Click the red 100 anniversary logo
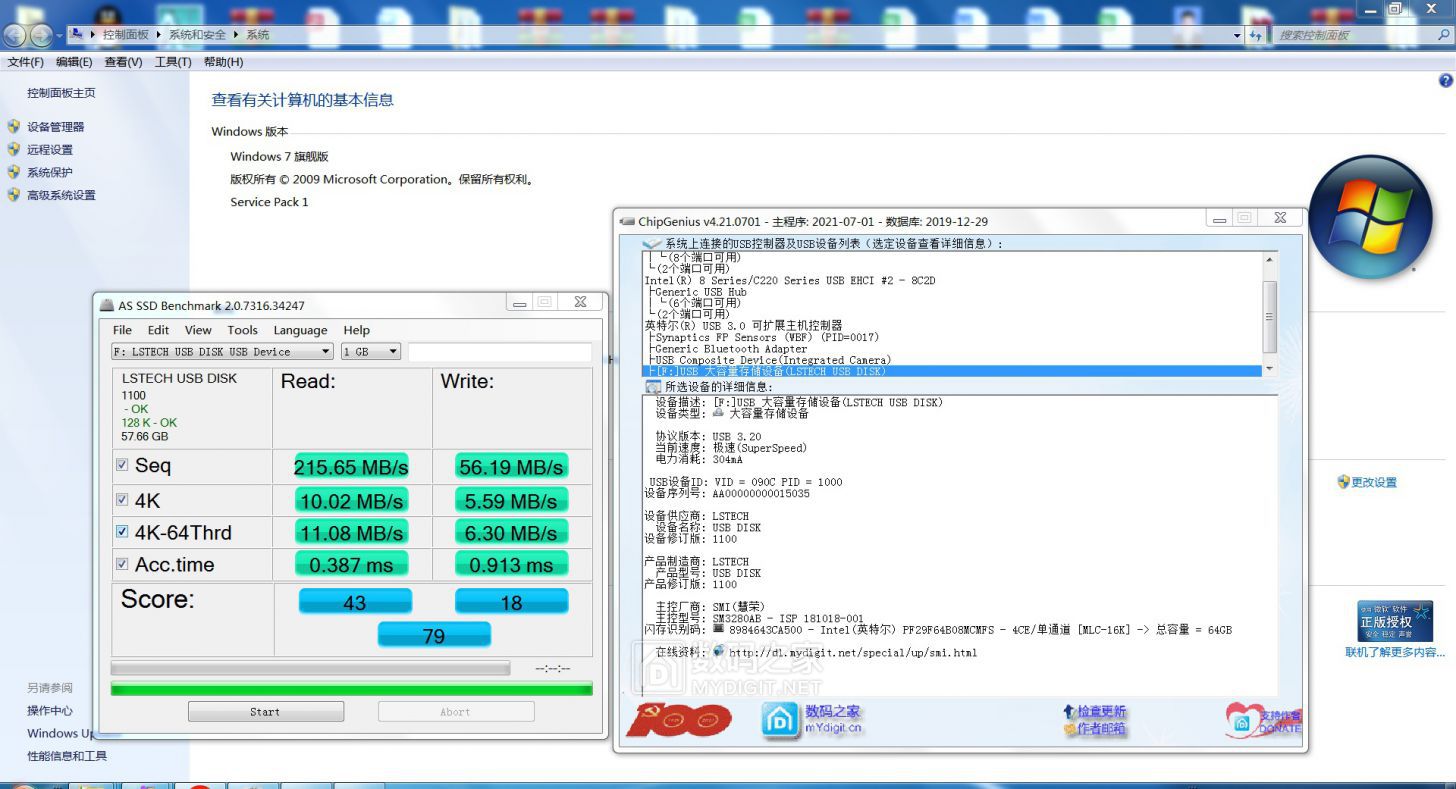1456x789 pixels. click(679, 719)
